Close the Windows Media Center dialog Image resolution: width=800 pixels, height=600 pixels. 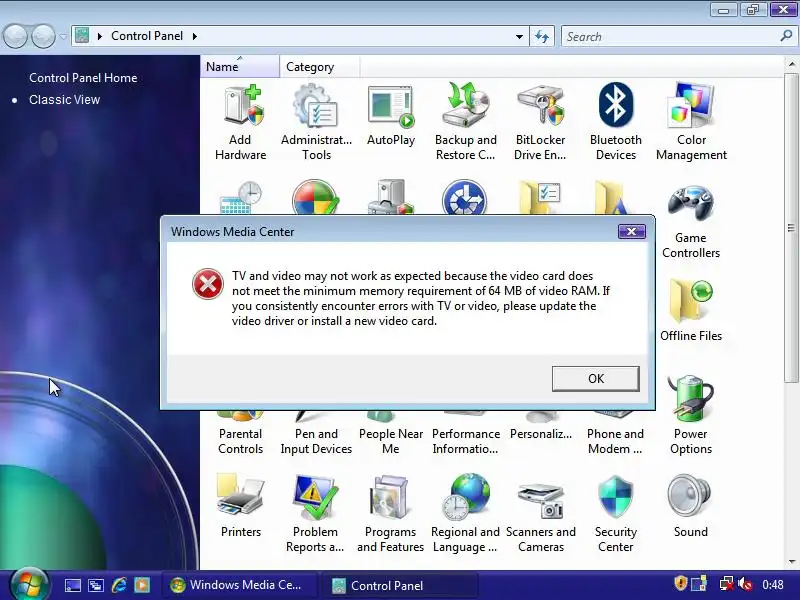pyautogui.click(x=632, y=232)
